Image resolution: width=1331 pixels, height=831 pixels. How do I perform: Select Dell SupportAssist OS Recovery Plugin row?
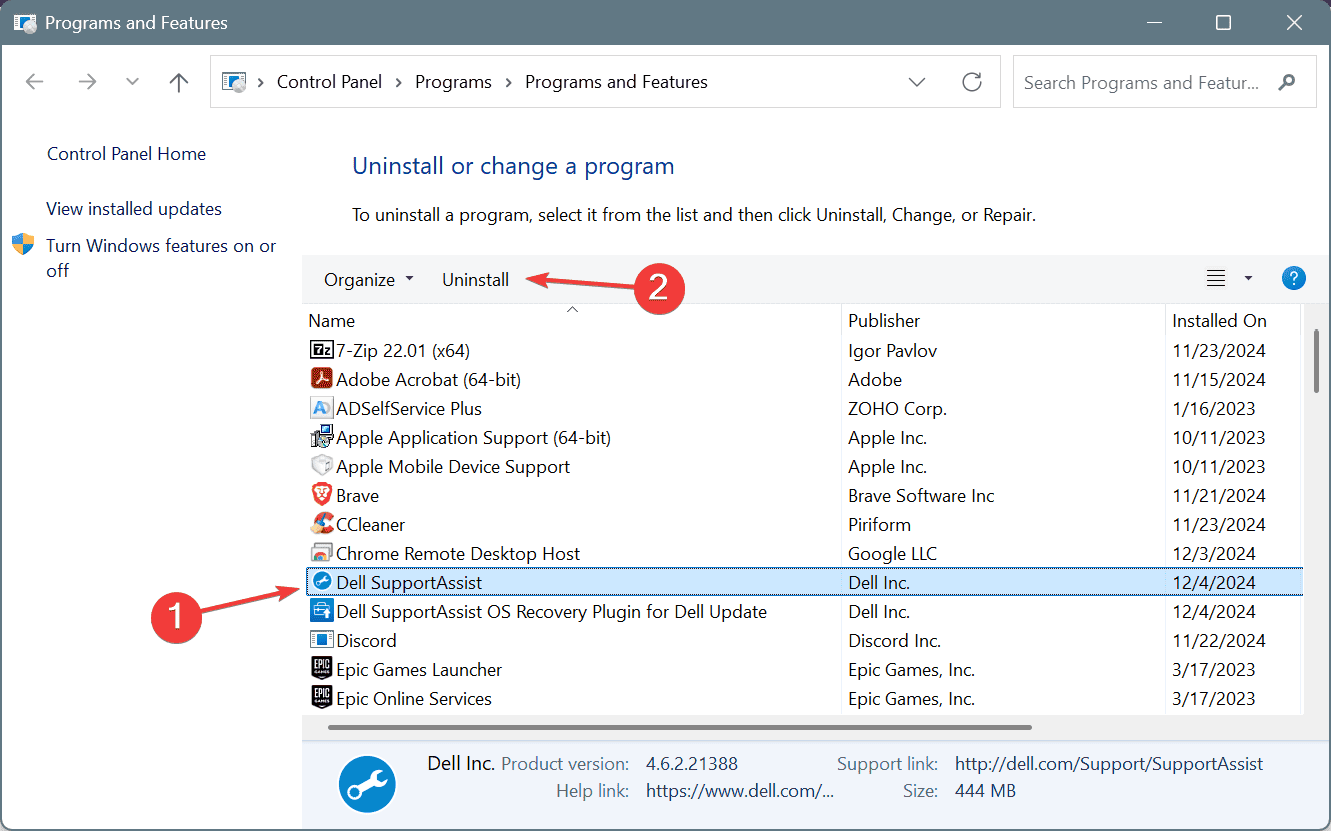805,611
